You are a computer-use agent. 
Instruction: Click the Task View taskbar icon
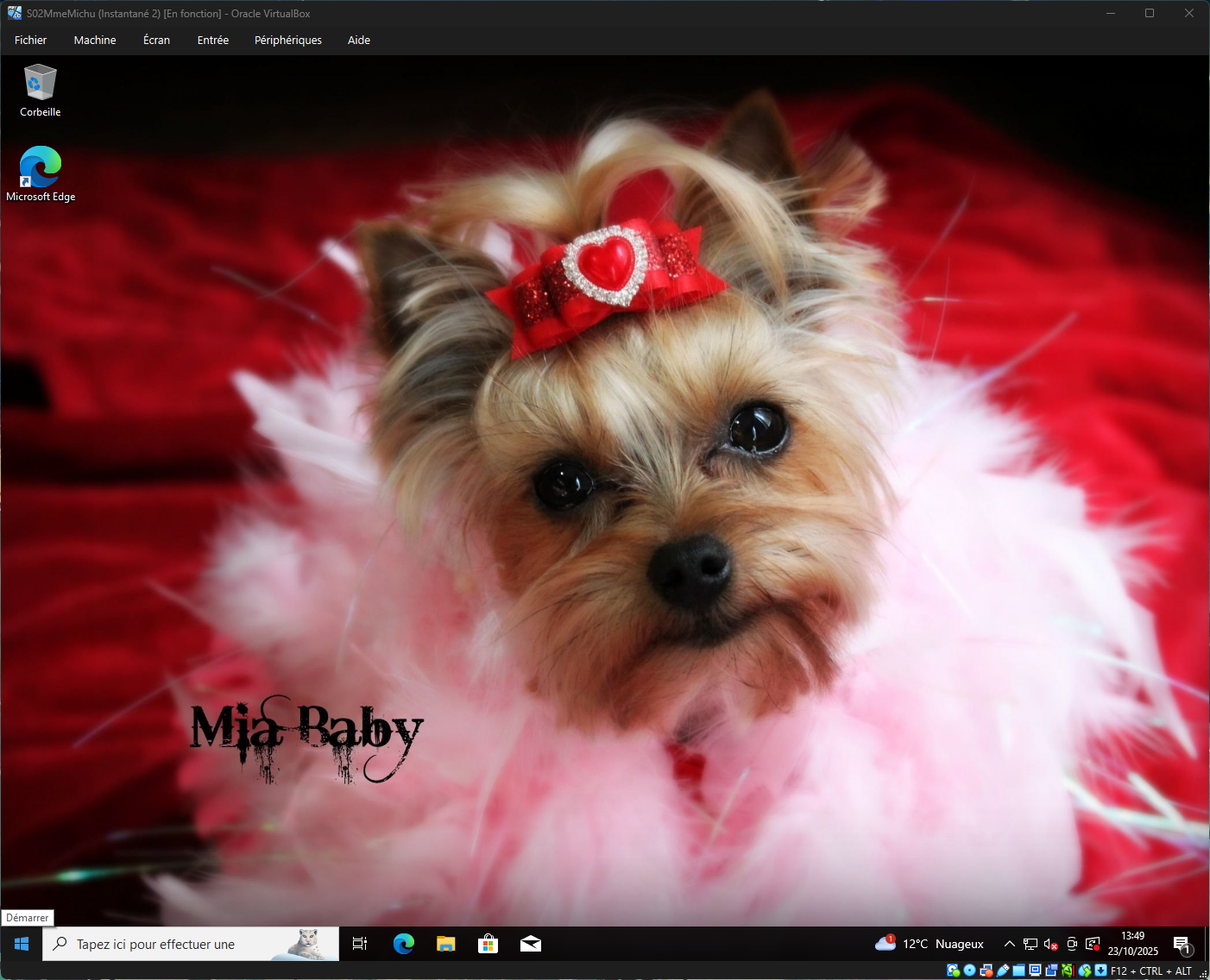pyautogui.click(x=360, y=944)
